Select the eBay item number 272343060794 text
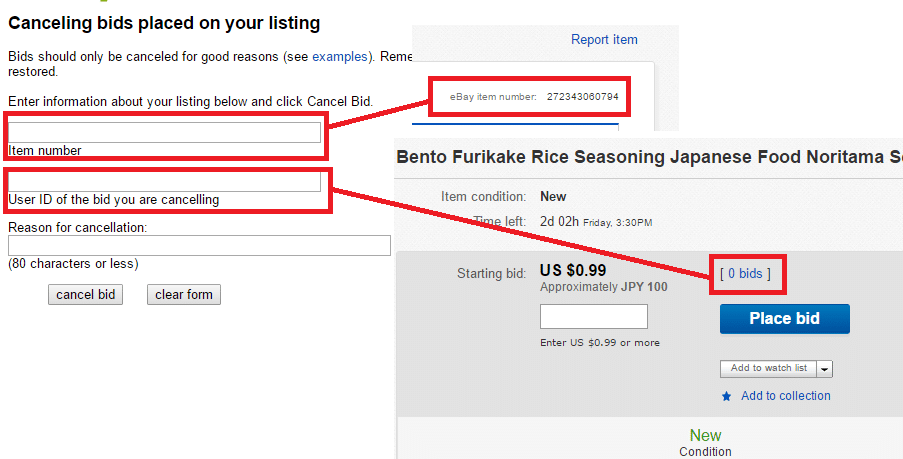 pos(583,97)
